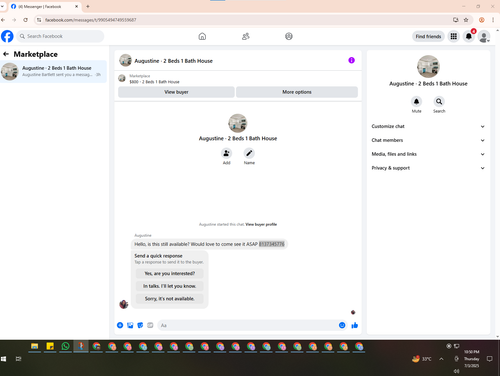
Task: Choose a GIF icon in composer
Action: pyautogui.click(x=150, y=325)
